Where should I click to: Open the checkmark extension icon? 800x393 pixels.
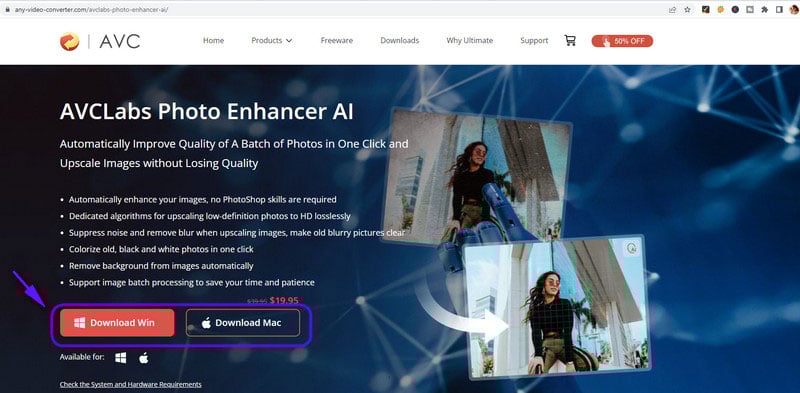coord(706,9)
